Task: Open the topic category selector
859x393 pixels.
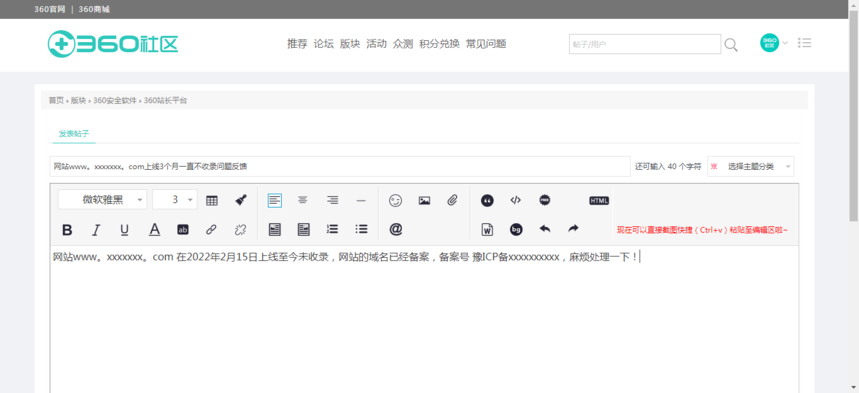Action: point(750,167)
